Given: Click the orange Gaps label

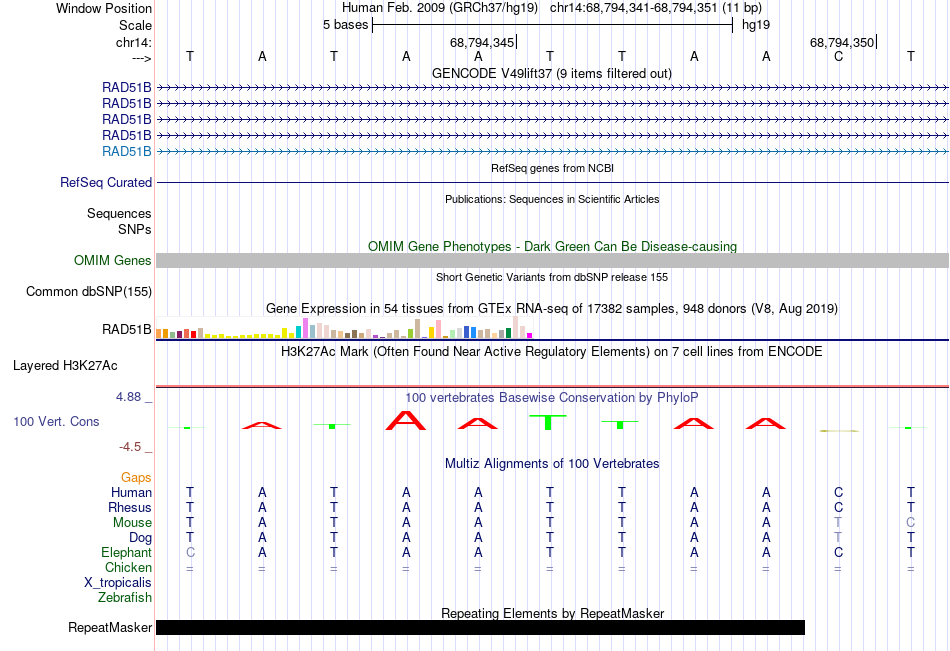Looking at the screenshot, I should click(136, 478).
